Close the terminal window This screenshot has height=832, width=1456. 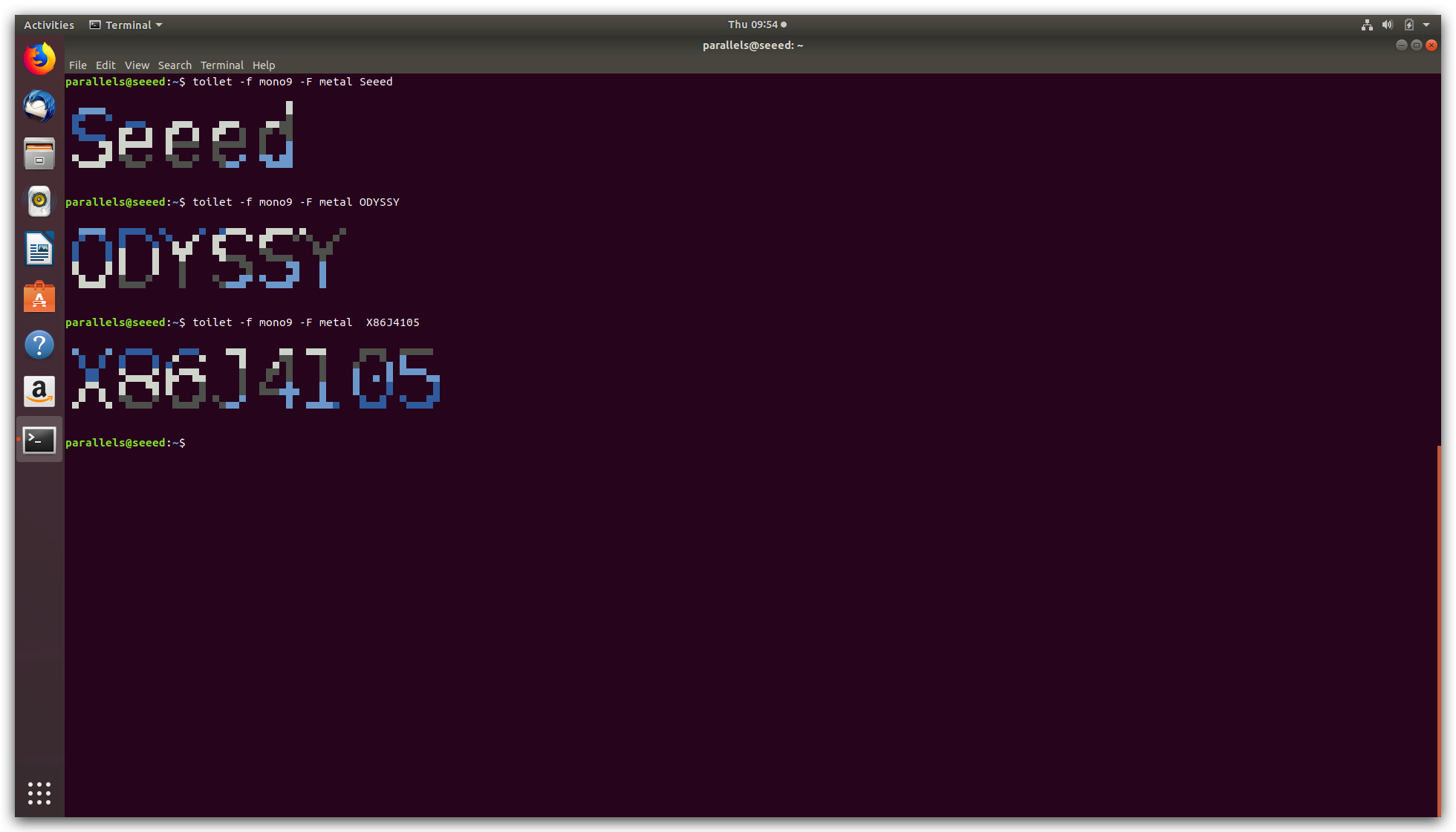tap(1431, 45)
